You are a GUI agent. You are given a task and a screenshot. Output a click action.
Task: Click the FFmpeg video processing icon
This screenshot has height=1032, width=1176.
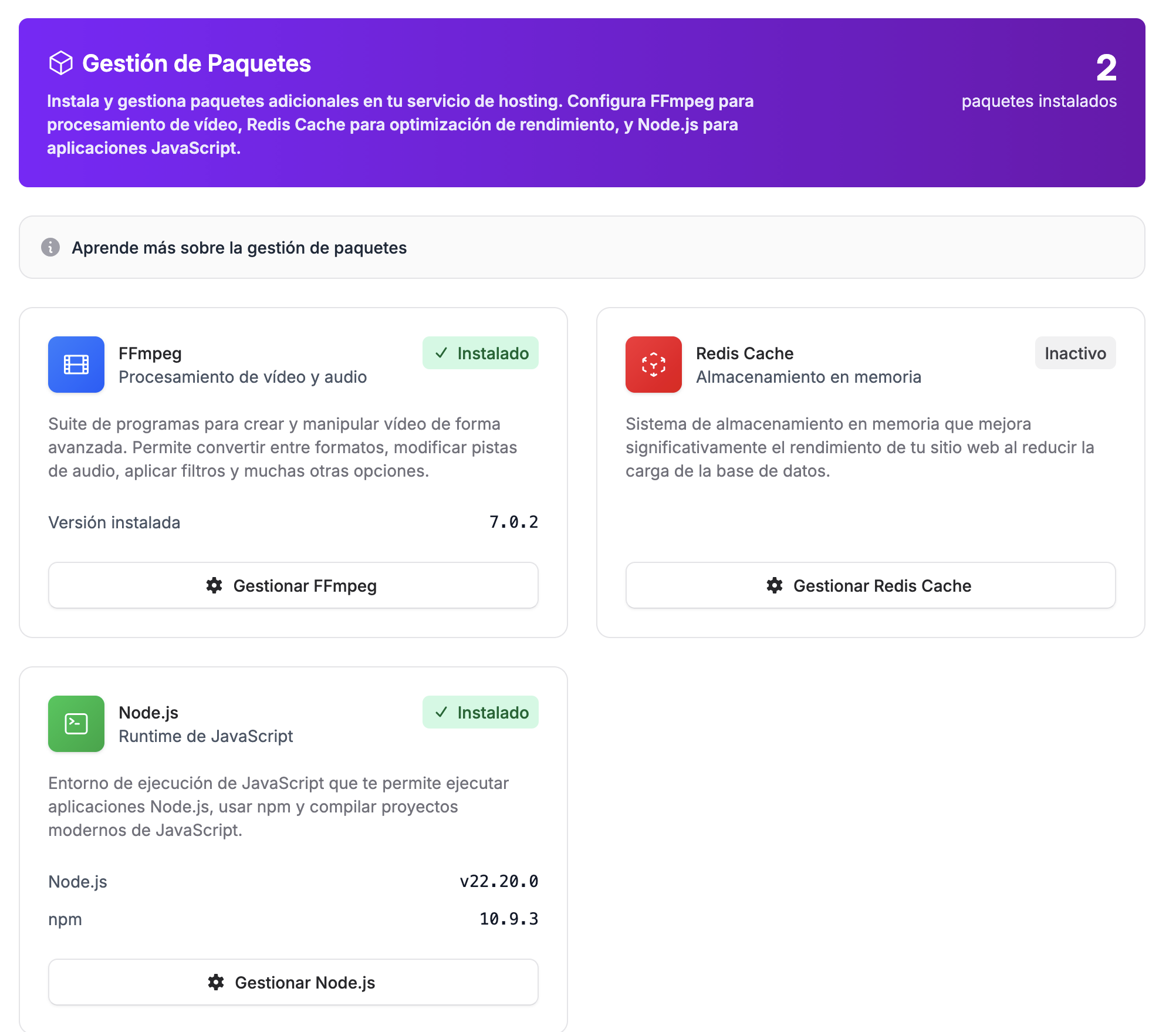pos(76,364)
